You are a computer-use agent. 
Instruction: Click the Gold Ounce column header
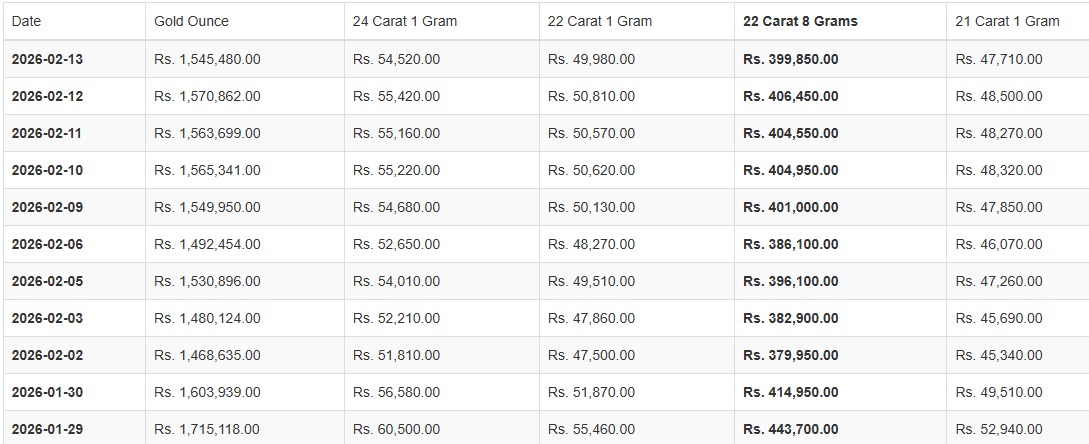[x=191, y=21]
